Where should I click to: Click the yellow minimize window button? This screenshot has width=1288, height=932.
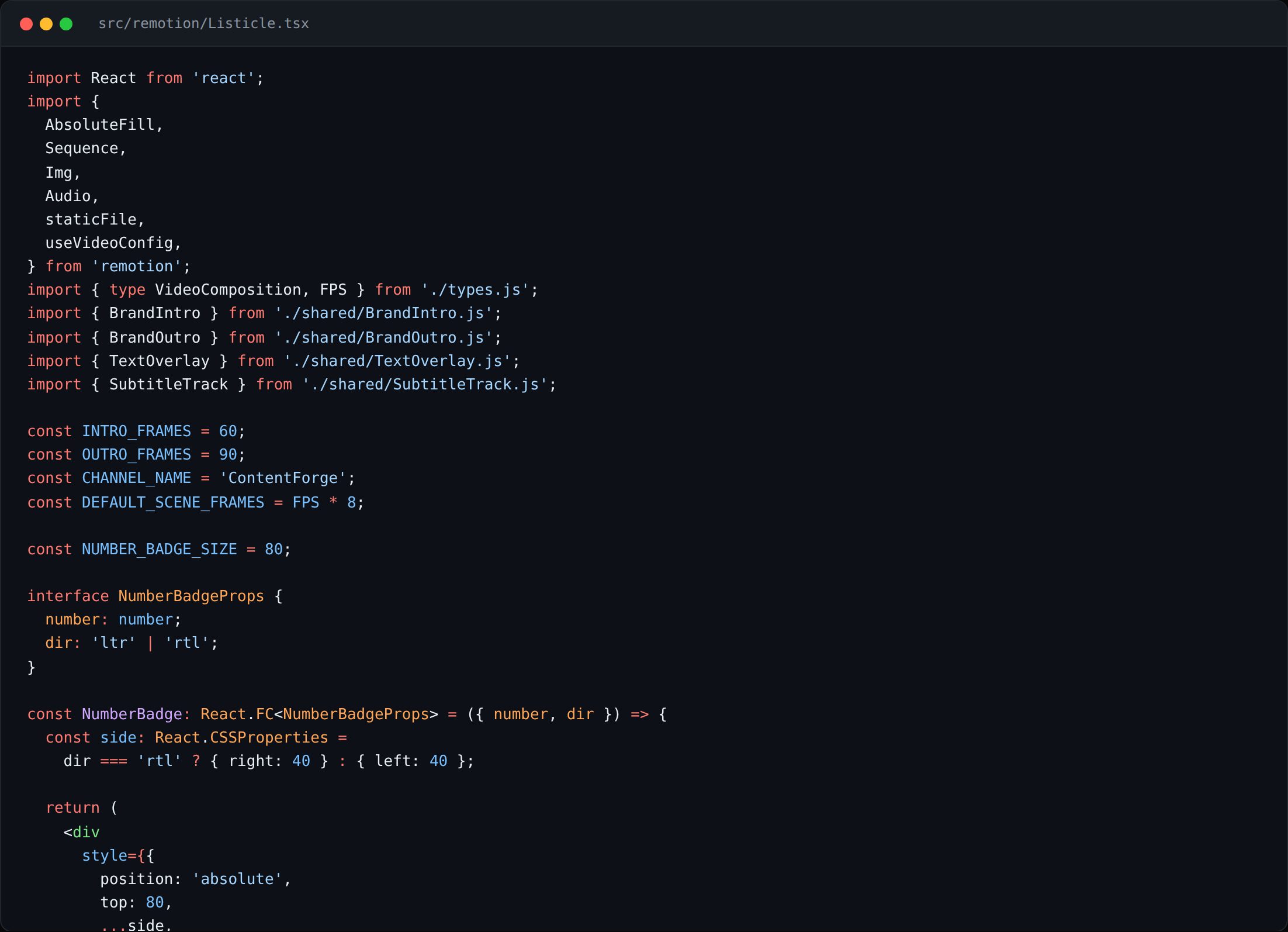46,24
